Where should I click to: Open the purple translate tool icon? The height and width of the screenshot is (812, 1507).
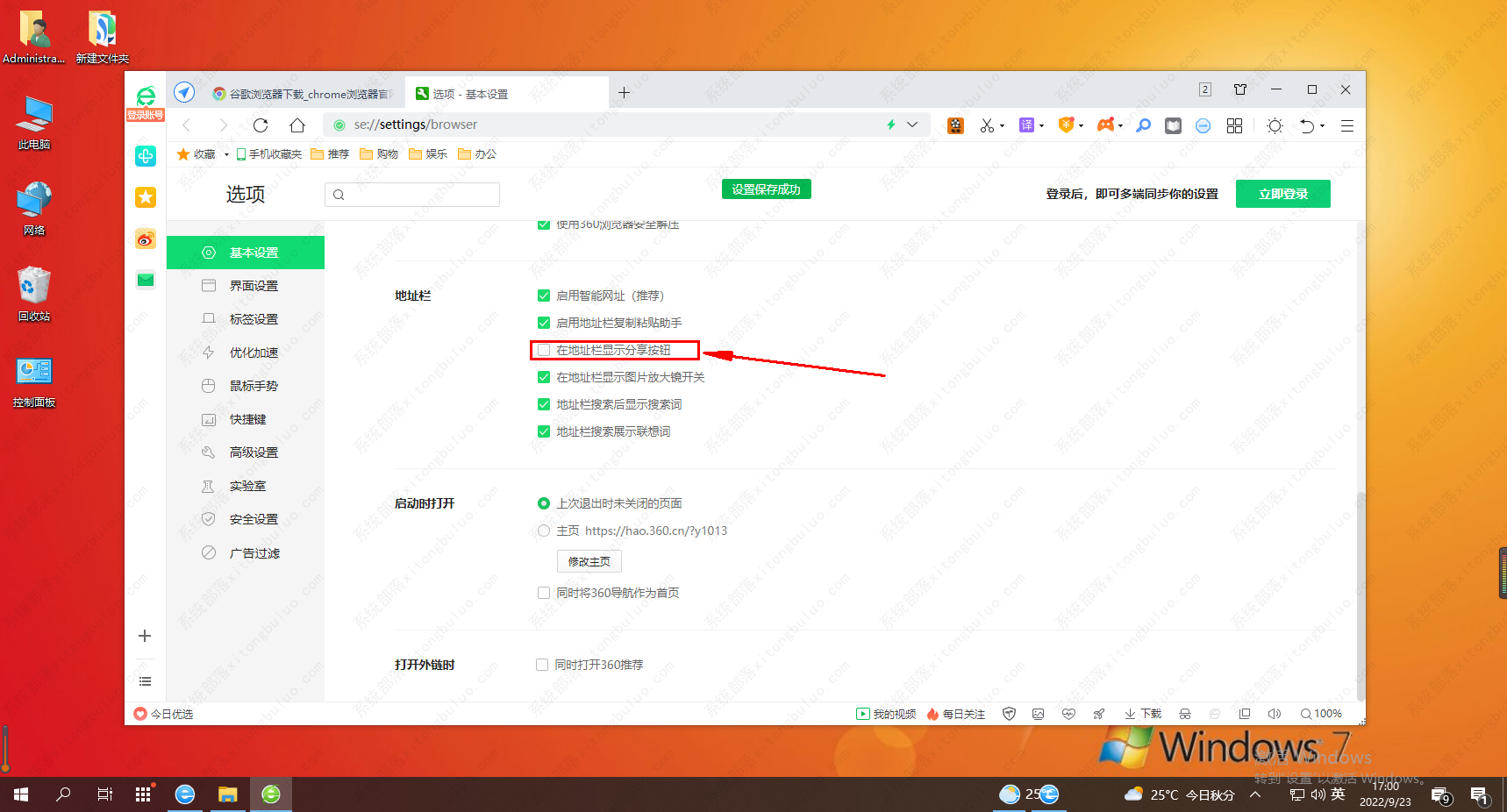tap(1026, 125)
